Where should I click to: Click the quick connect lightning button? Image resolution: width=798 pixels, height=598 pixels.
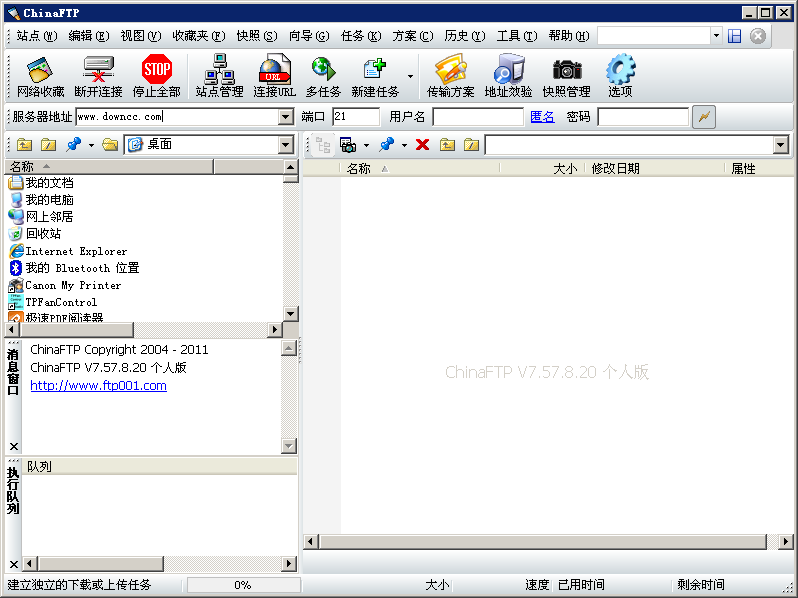(704, 117)
